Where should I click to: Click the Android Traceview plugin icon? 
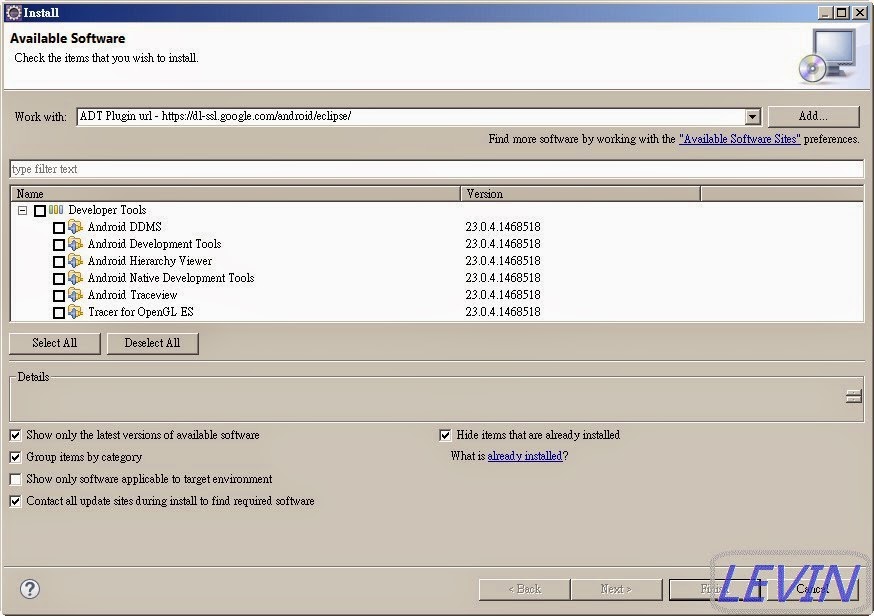(75, 295)
